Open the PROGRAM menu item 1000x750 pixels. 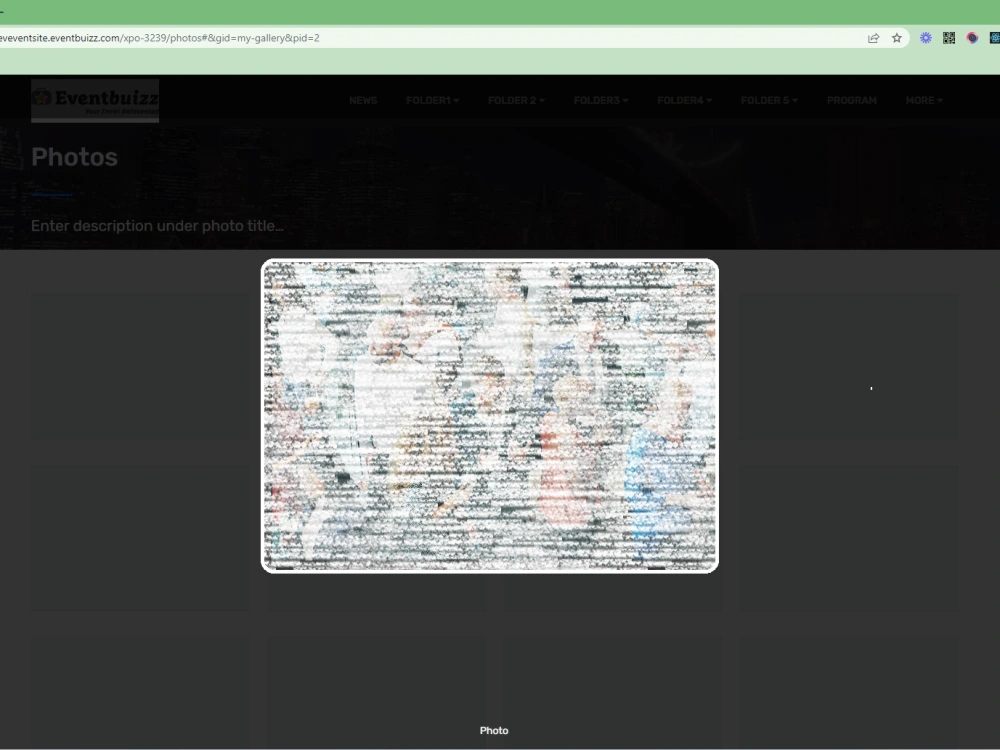pos(851,100)
